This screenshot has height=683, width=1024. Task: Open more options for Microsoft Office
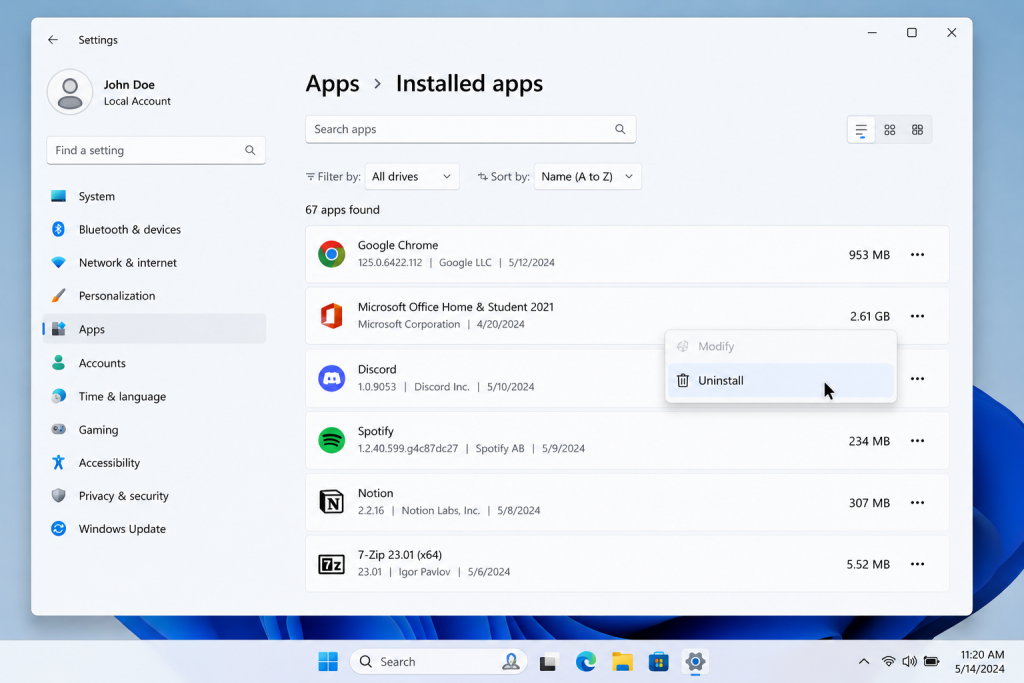(x=918, y=316)
